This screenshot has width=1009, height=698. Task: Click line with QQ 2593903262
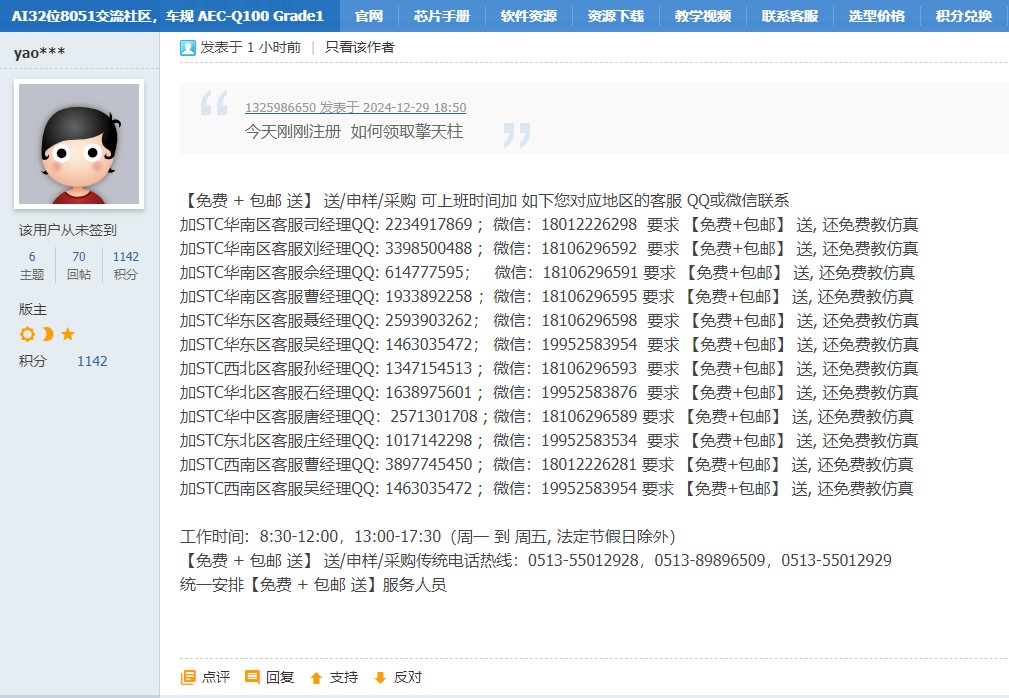tap(549, 320)
